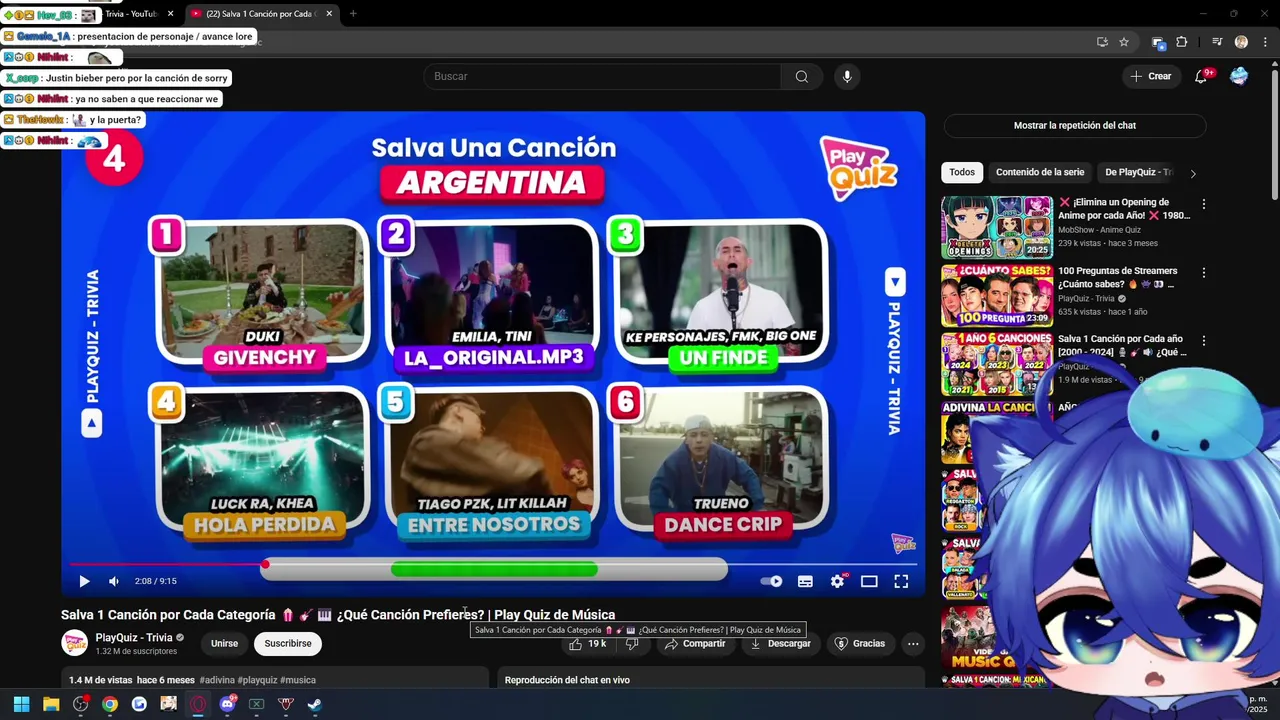Open video player settings gear
1280x720 pixels.
click(x=837, y=581)
